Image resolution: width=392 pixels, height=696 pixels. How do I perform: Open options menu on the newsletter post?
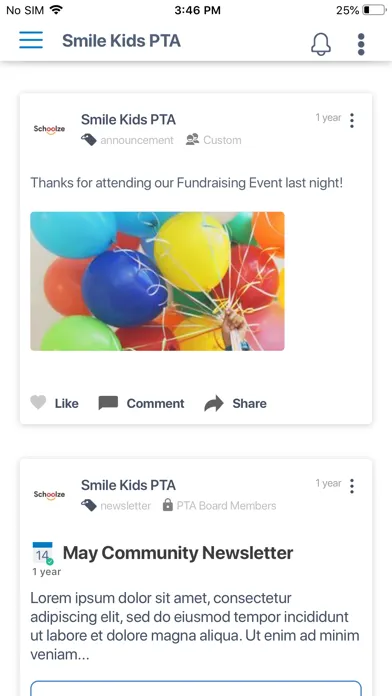coord(352,486)
